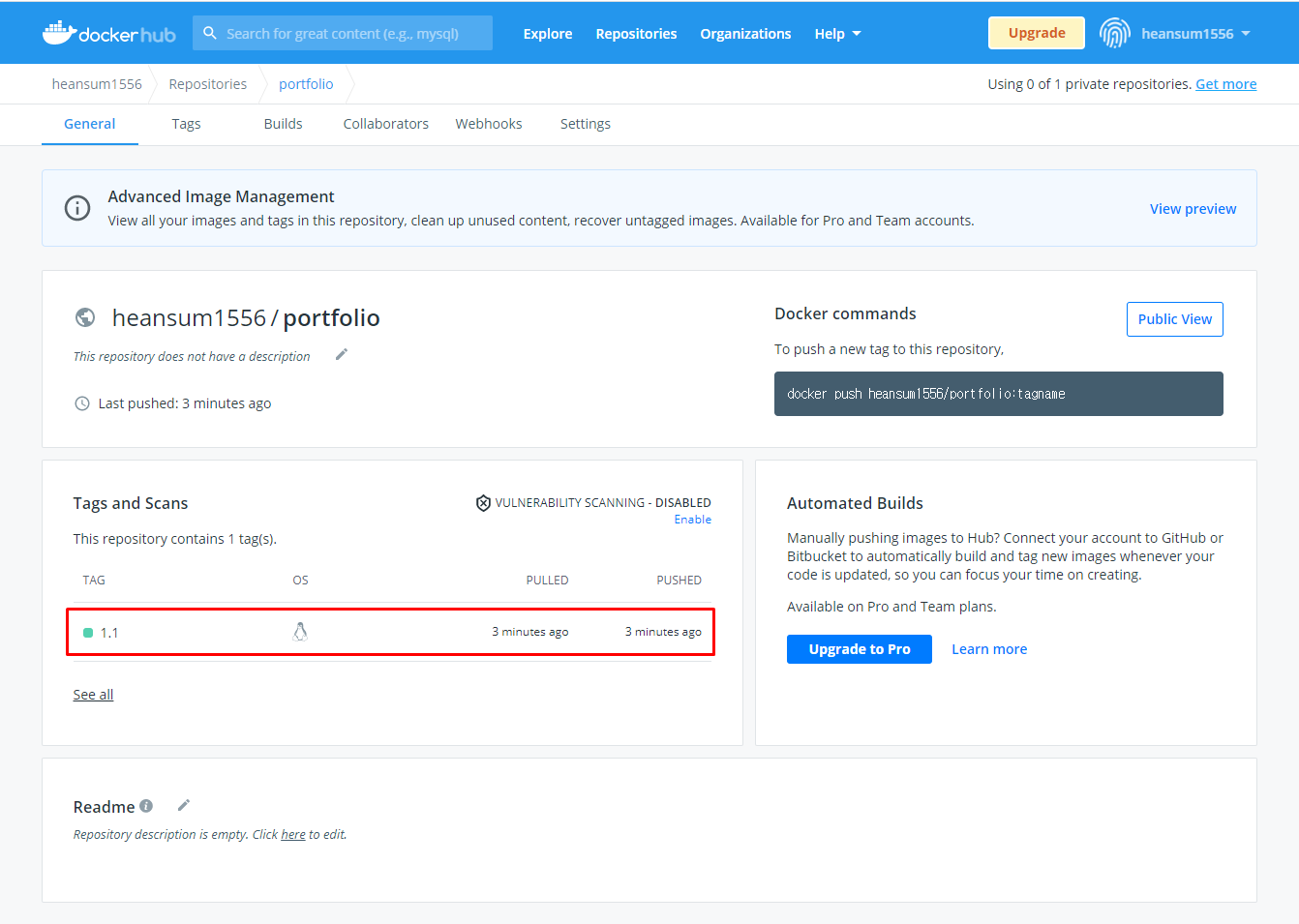Click the fingerprint avatar icon
Viewport: 1299px width, 924px height.
click(1115, 33)
